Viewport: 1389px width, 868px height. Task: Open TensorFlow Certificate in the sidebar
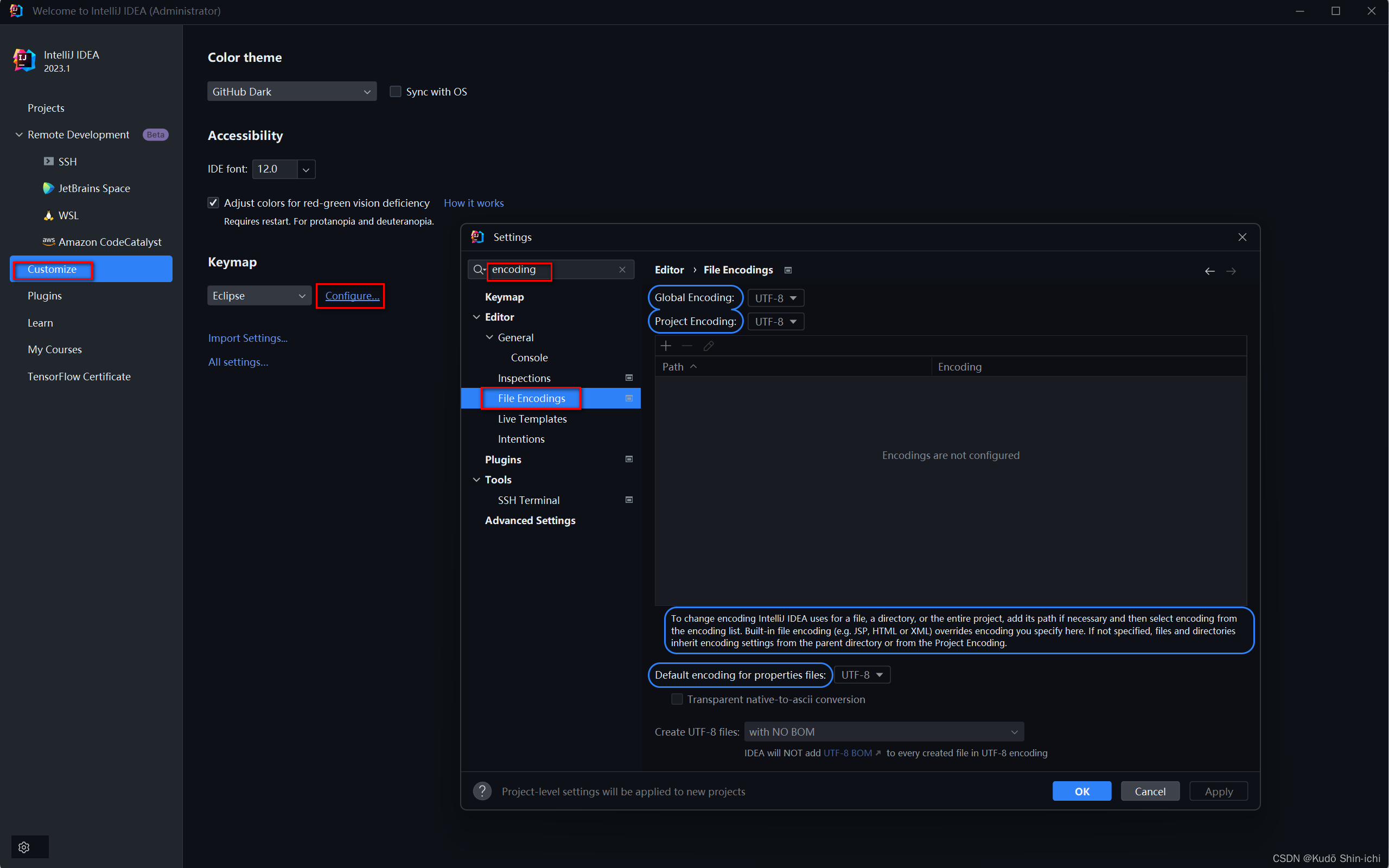pyautogui.click(x=79, y=376)
